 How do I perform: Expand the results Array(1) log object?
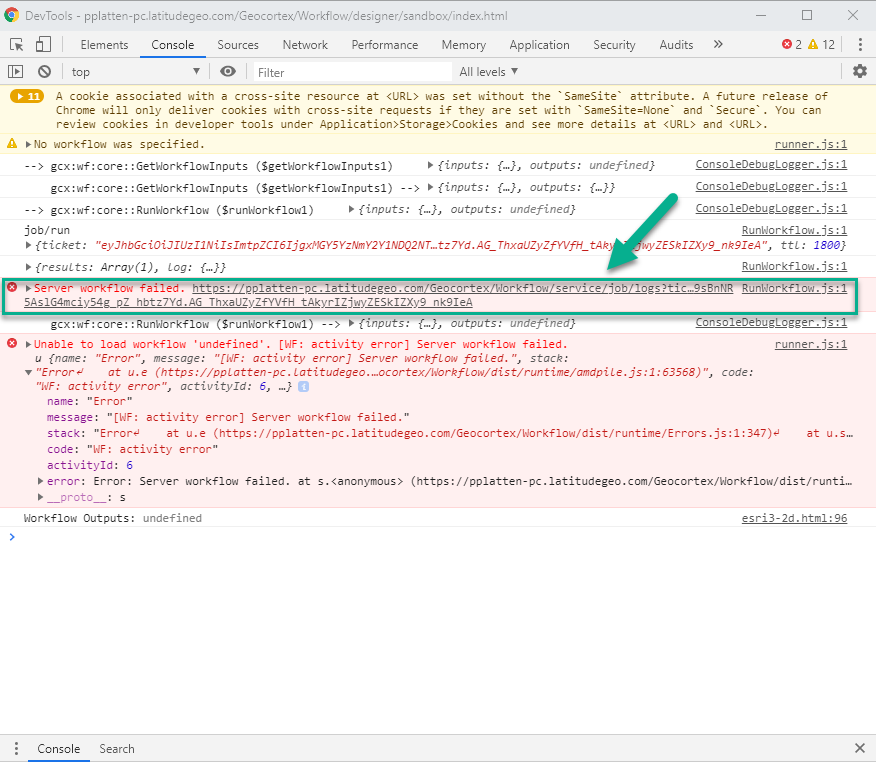coord(28,267)
